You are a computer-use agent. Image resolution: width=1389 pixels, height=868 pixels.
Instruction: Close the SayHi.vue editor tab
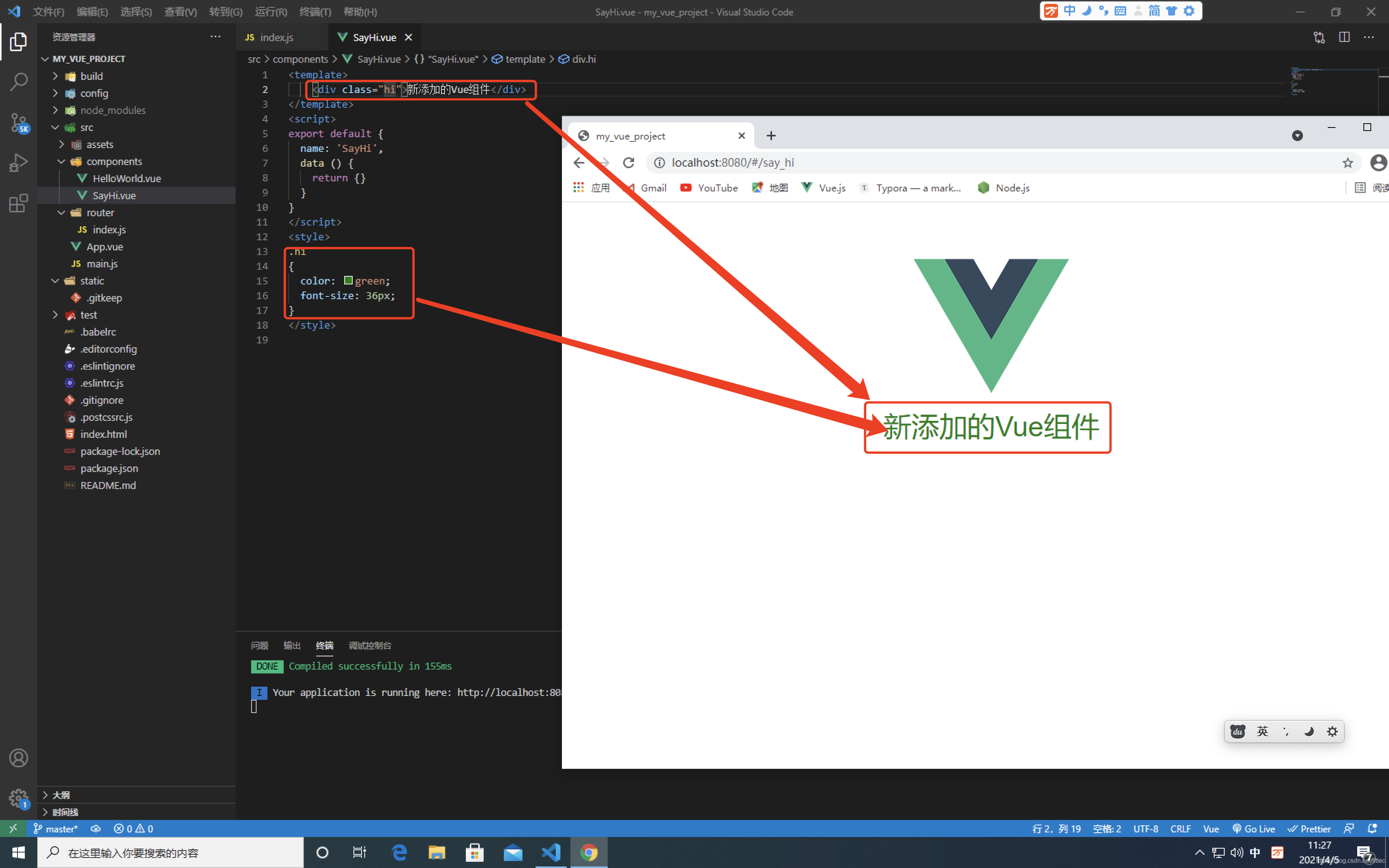pyautogui.click(x=408, y=37)
